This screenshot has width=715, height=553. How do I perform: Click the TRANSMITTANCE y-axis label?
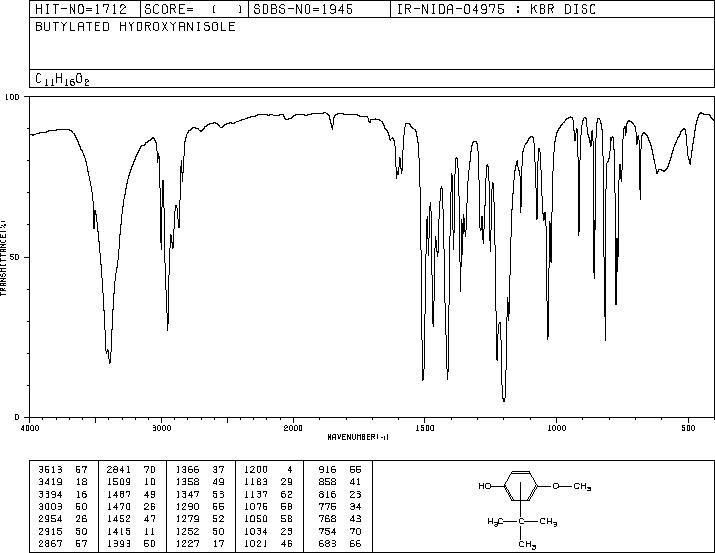[5, 257]
